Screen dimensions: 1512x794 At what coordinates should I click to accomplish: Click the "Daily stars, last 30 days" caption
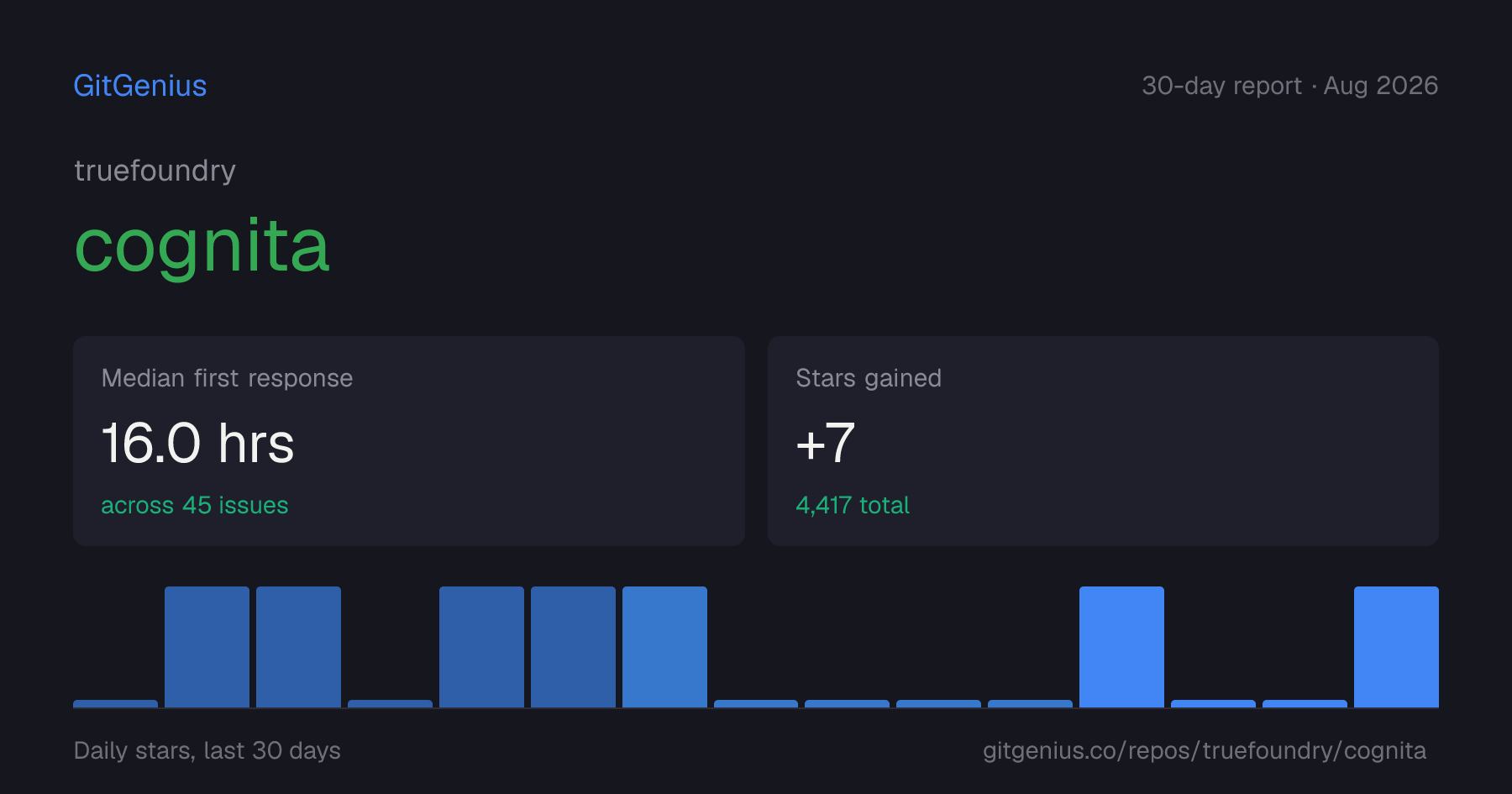tap(207, 750)
